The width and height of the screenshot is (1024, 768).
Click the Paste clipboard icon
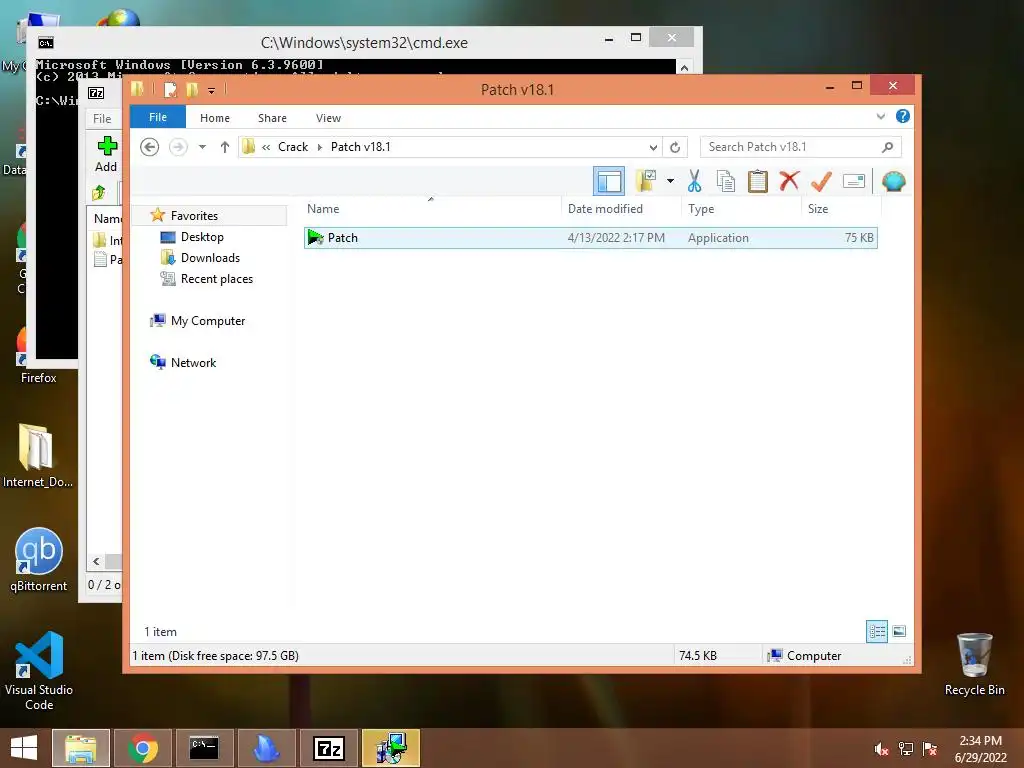pos(758,181)
